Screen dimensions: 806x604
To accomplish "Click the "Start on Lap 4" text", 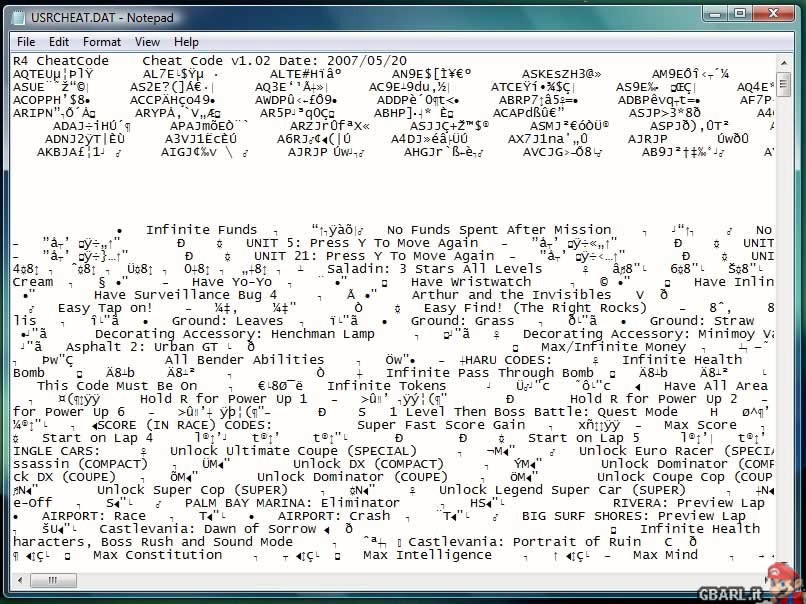I will [x=97, y=438].
